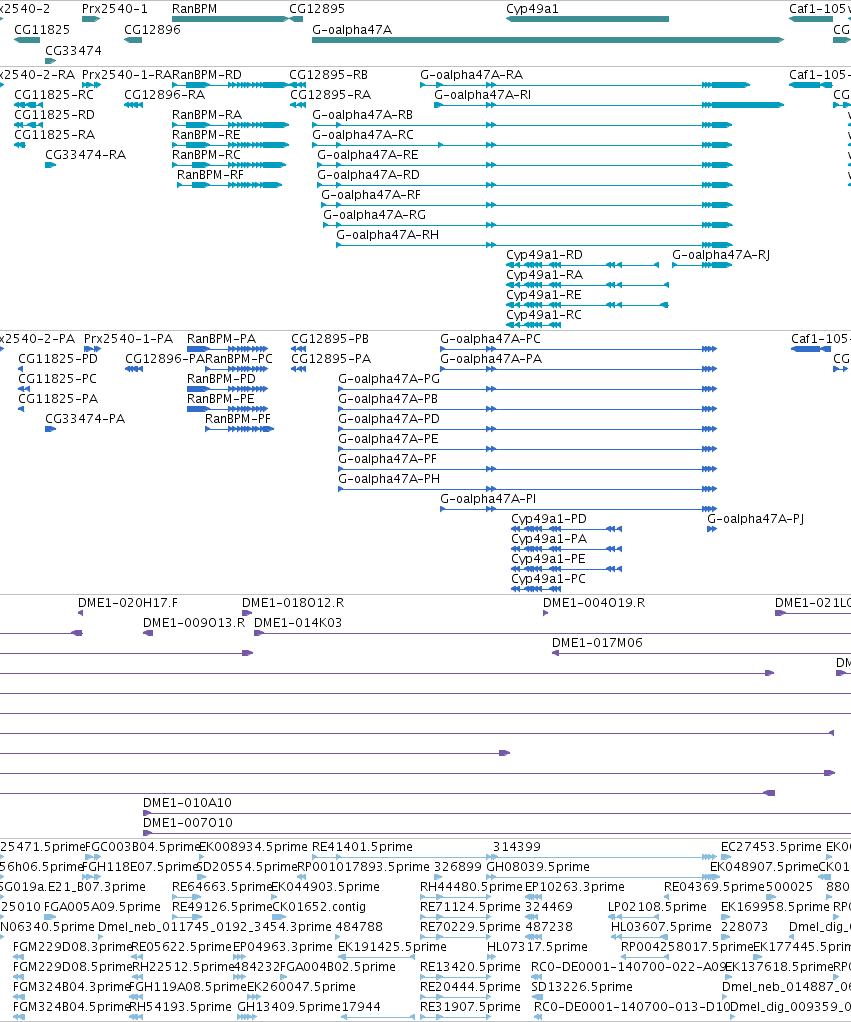Select the RanBPM-RF transcript label

click(210, 175)
